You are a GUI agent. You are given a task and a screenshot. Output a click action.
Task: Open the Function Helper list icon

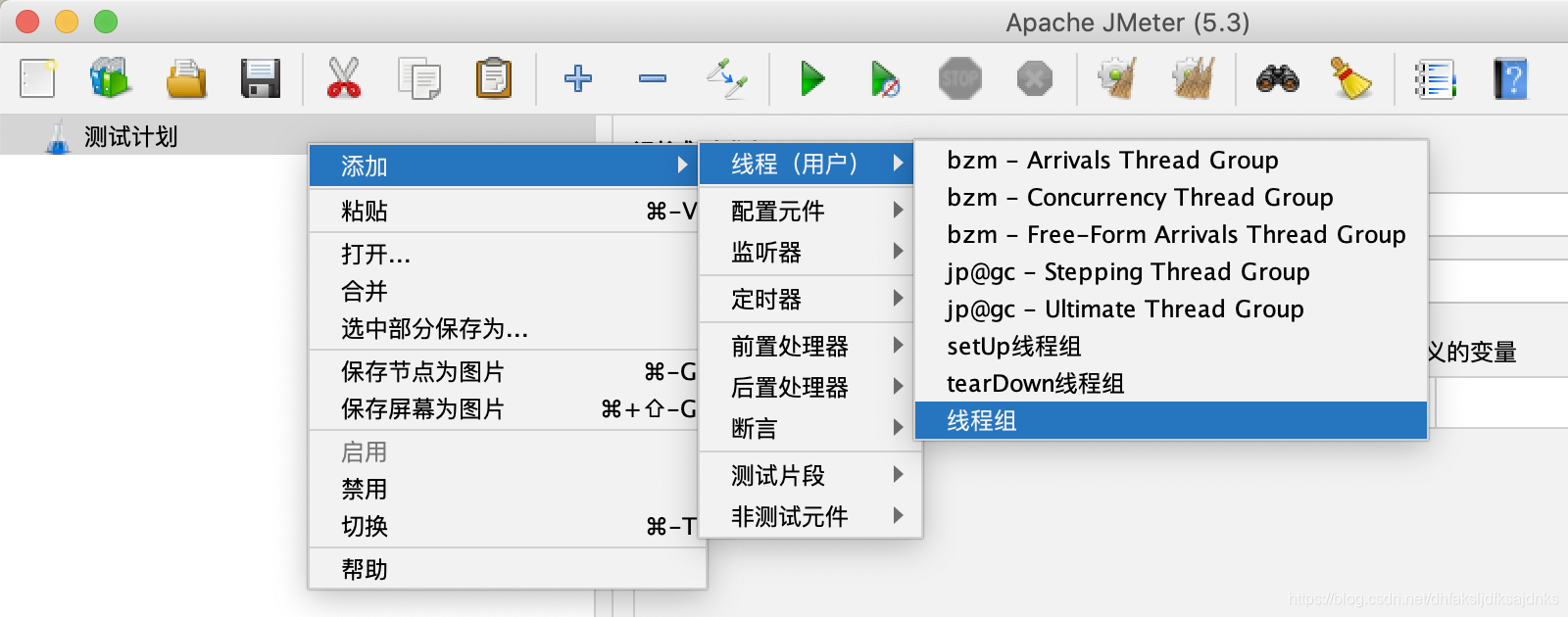(1436, 78)
